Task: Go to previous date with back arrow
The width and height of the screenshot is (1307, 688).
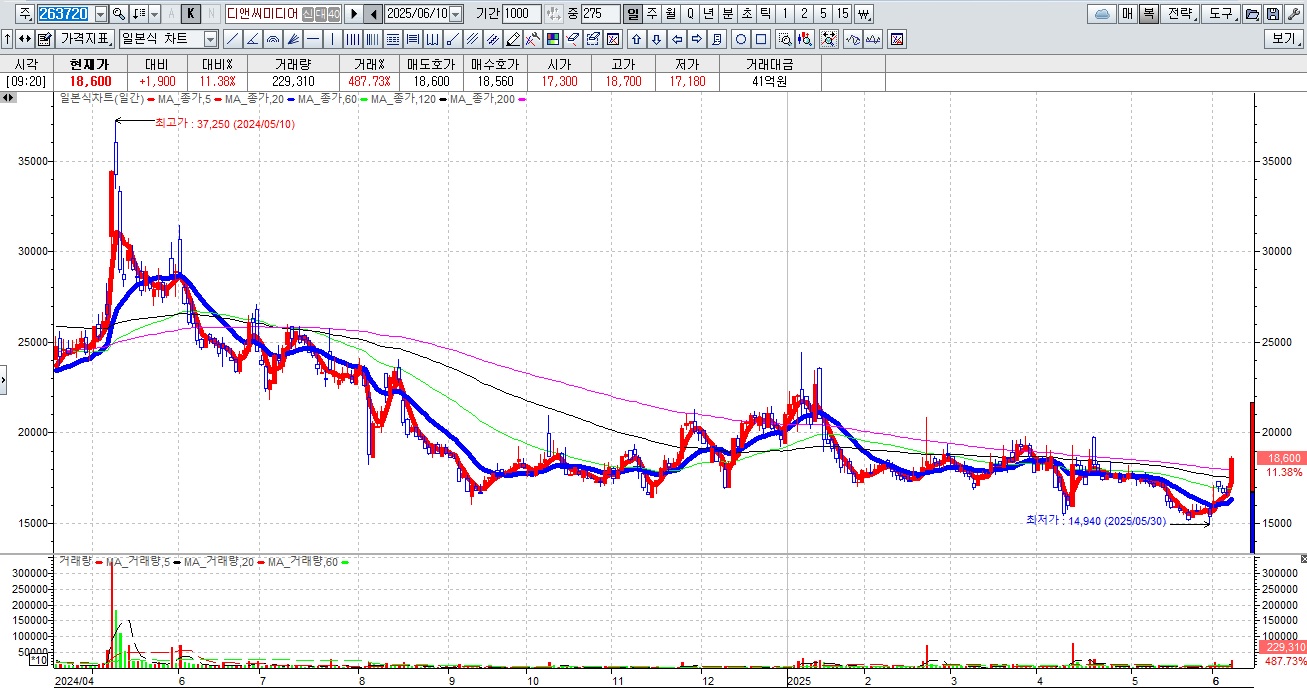Action: pos(372,14)
